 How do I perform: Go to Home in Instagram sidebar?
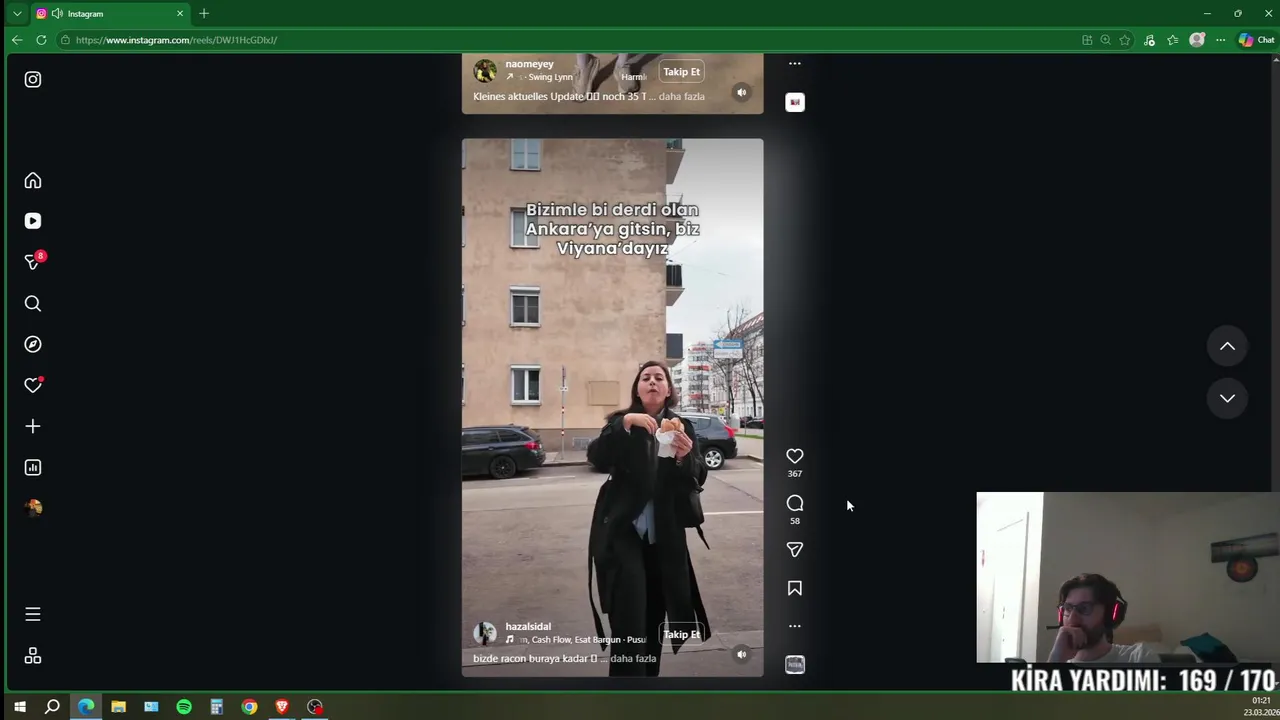(33, 181)
